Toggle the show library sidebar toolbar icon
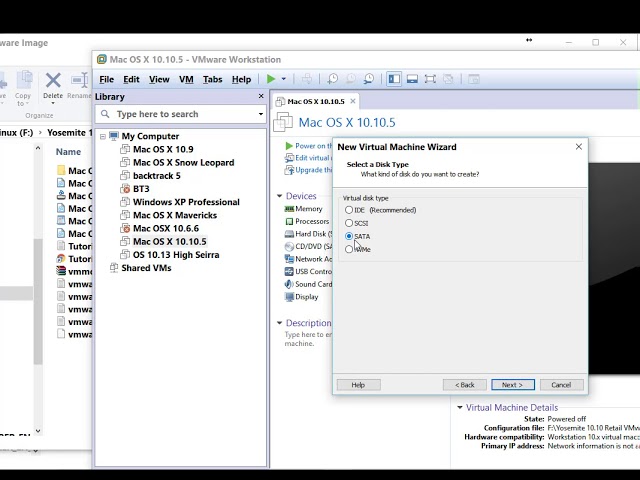 394,79
